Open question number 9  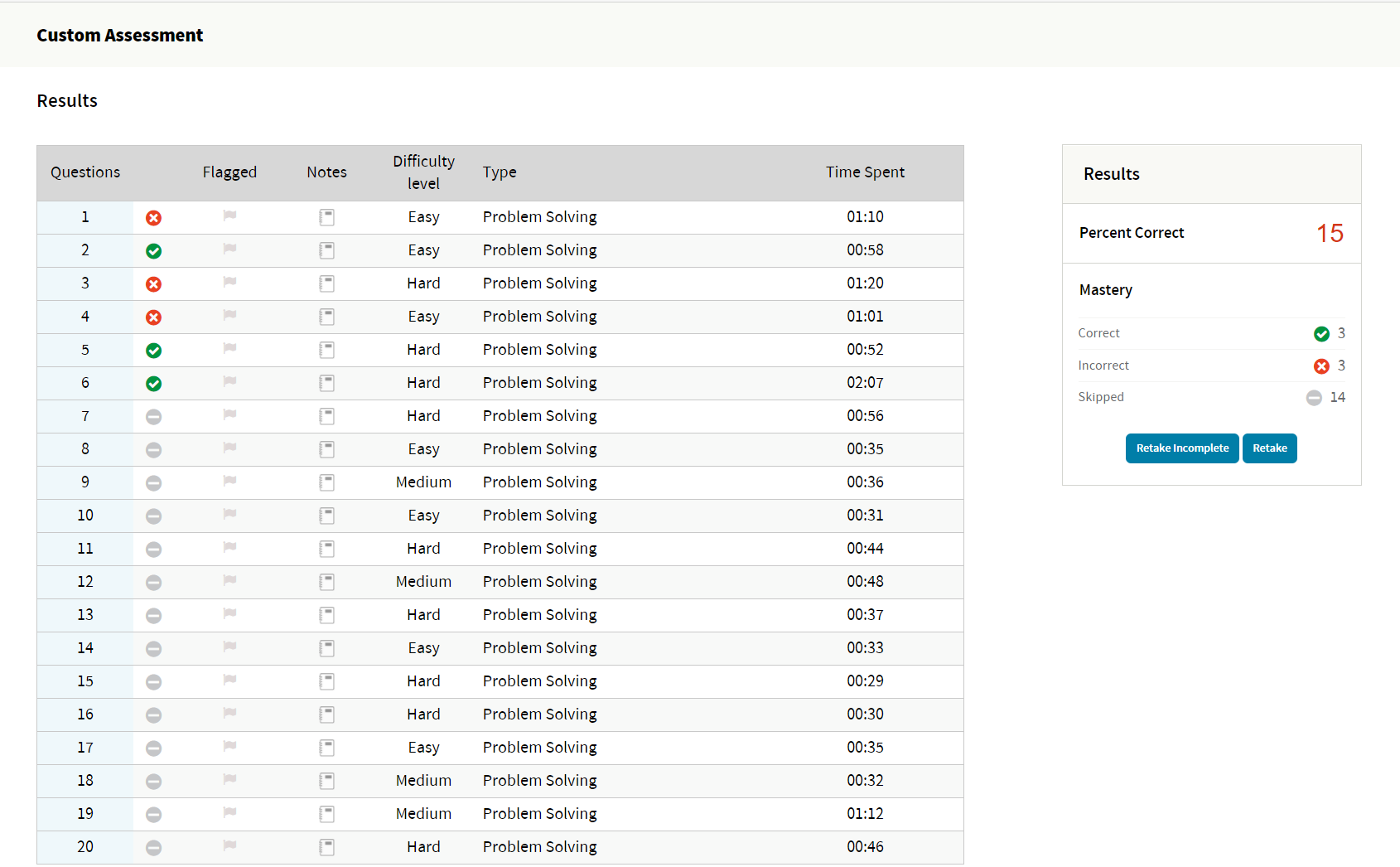pyautogui.click(x=85, y=482)
